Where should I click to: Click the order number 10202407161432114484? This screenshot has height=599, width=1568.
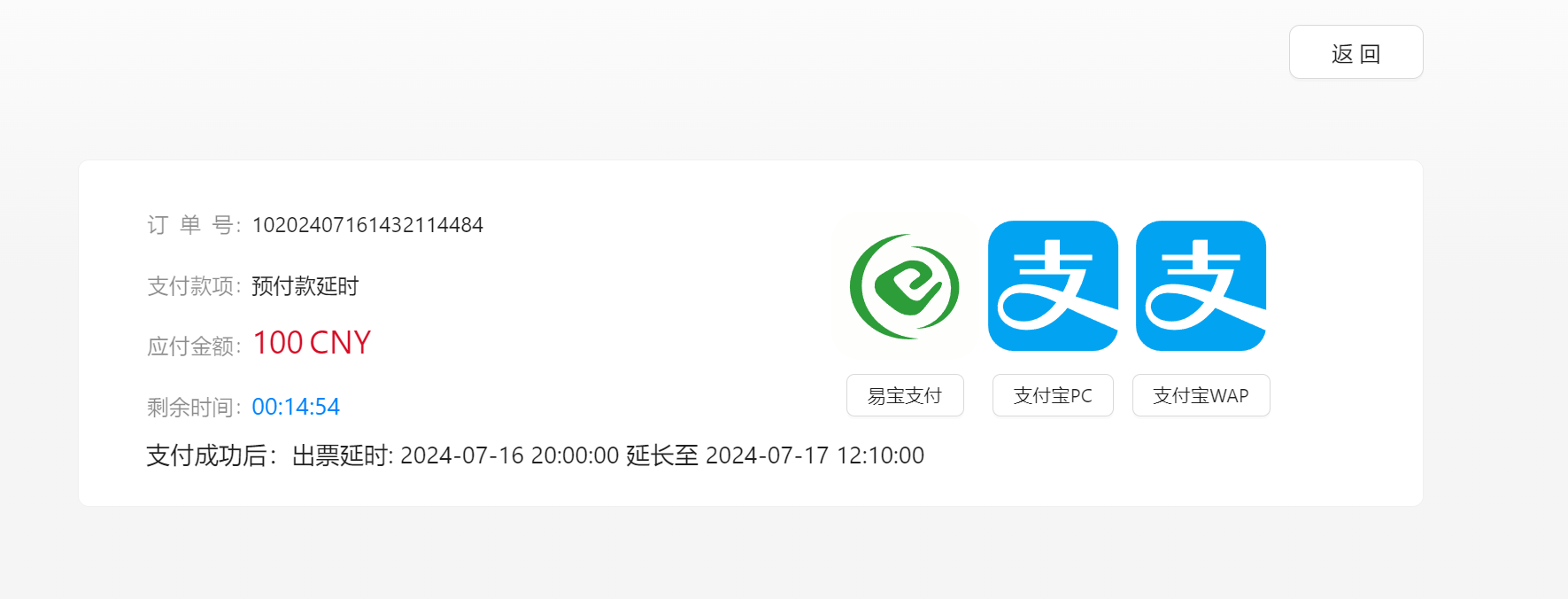[x=367, y=225]
